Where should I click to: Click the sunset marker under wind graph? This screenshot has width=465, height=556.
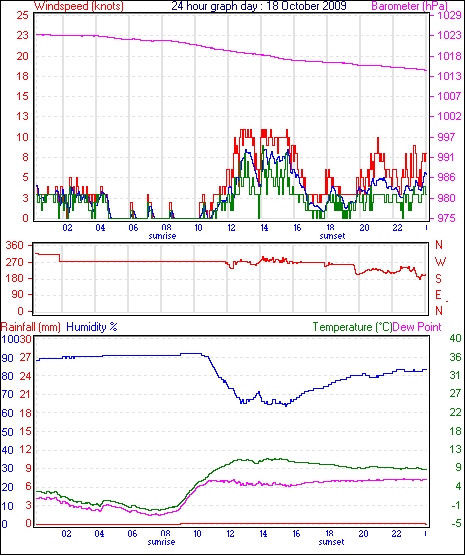click(x=332, y=236)
